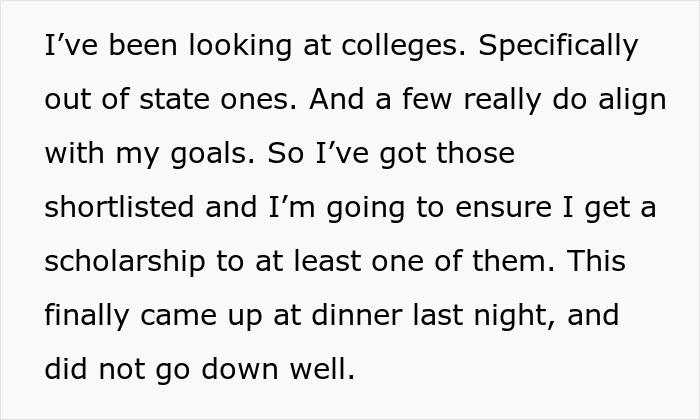Click the word "dinner"

357,315
